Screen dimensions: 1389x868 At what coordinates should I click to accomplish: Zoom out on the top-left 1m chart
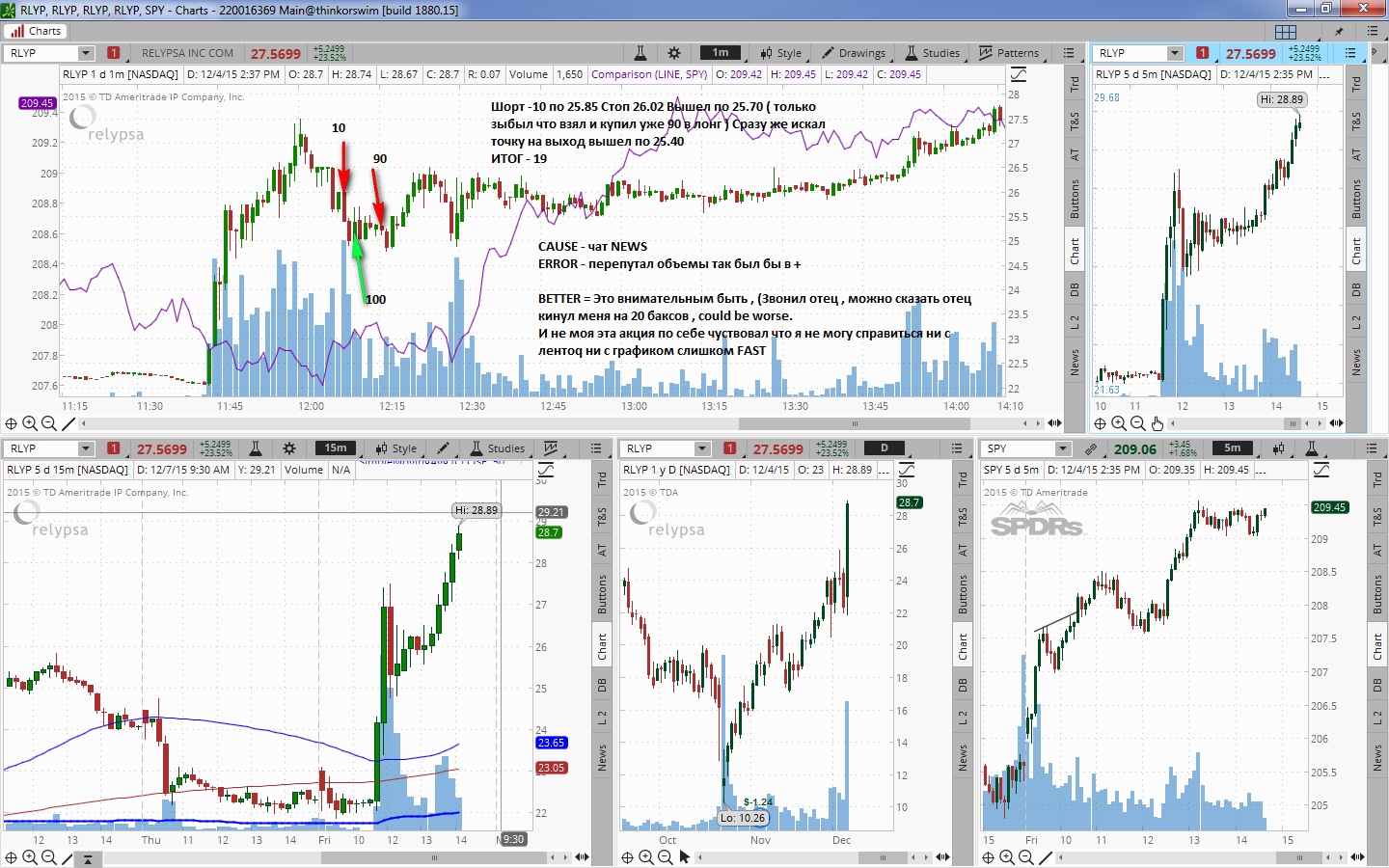coord(49,423)
